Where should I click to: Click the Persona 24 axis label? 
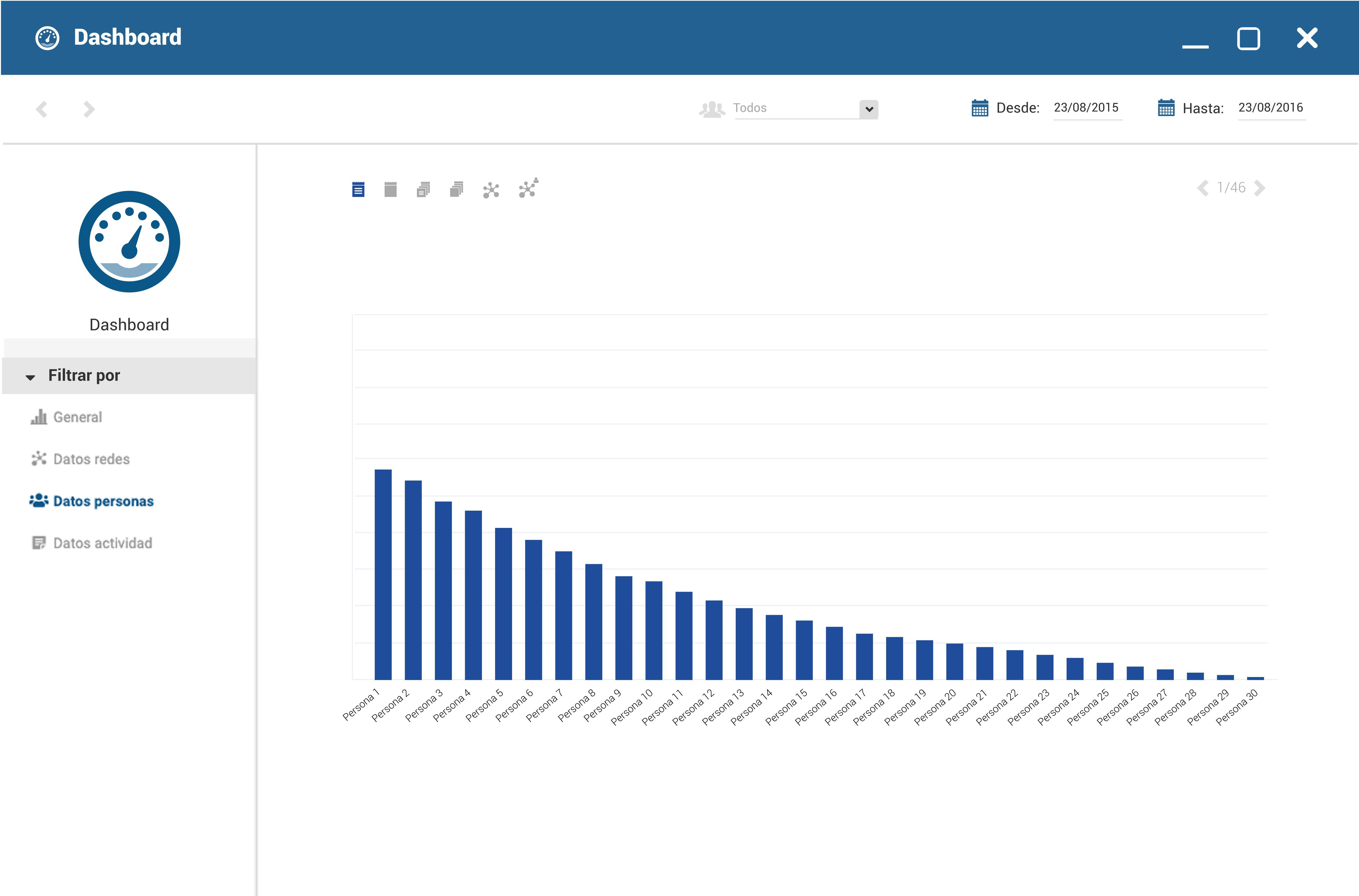1058,707
